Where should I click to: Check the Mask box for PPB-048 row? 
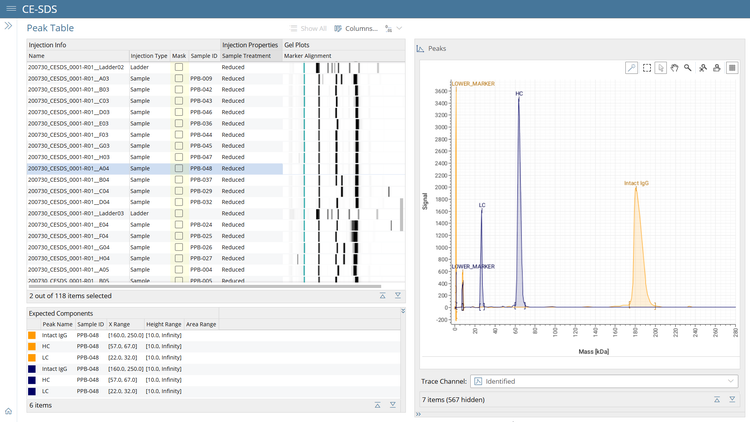178,169
